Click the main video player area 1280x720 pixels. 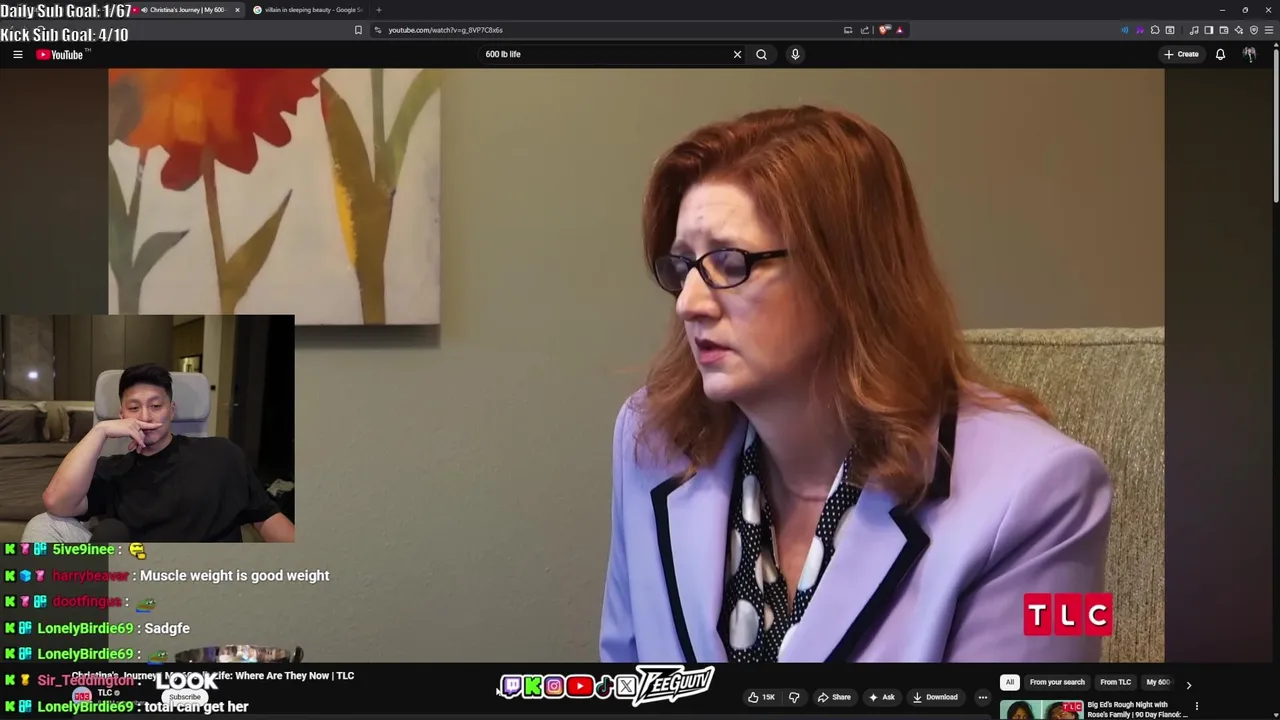click(636, 364)
